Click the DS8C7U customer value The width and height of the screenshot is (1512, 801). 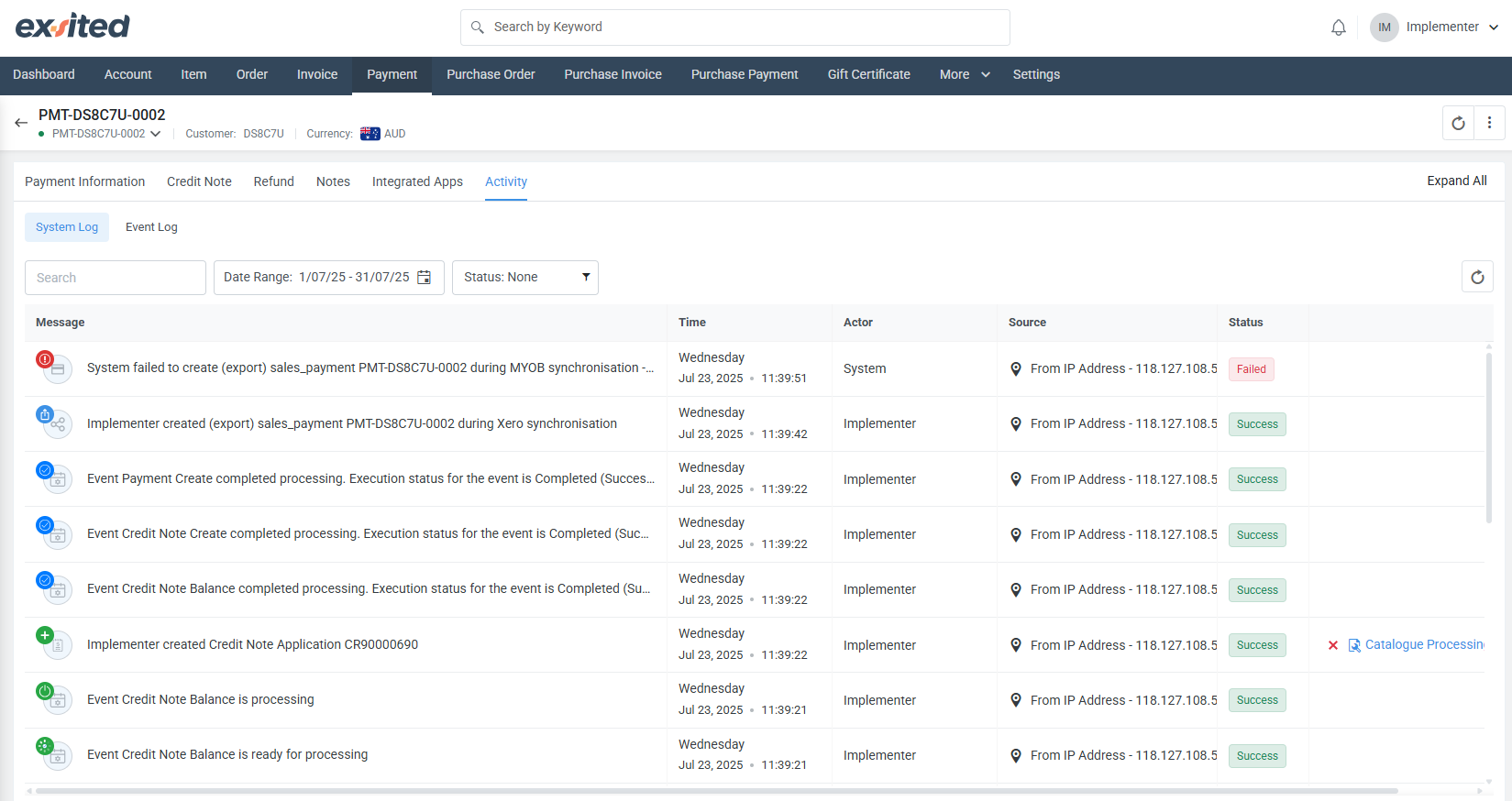263,134
